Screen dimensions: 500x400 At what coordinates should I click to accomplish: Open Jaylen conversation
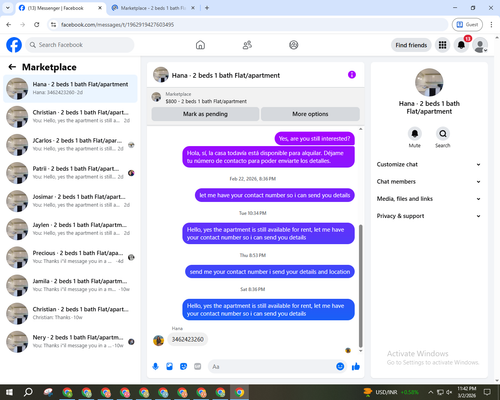(70, 229)
